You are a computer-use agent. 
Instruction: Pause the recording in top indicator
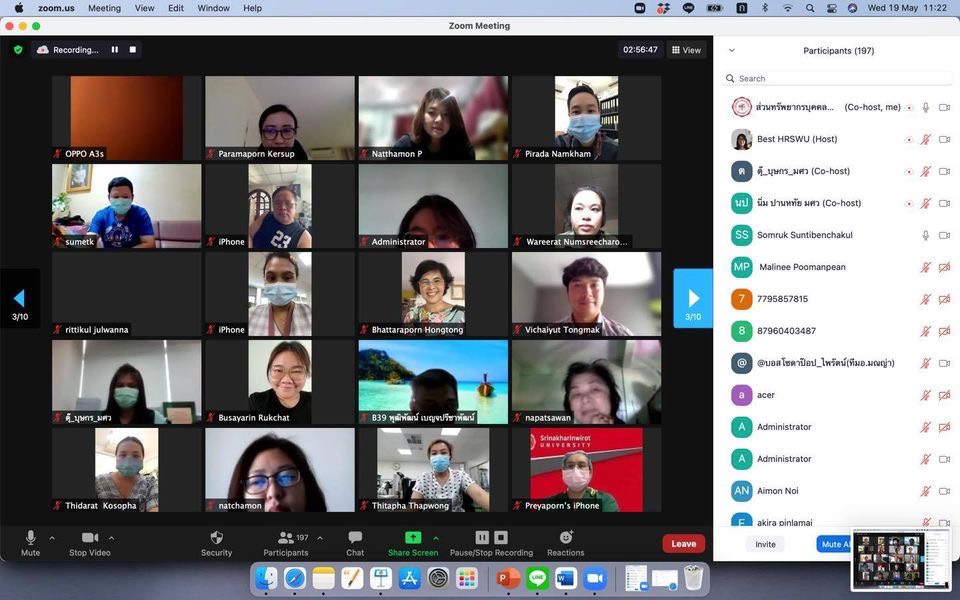click(115, 49)
